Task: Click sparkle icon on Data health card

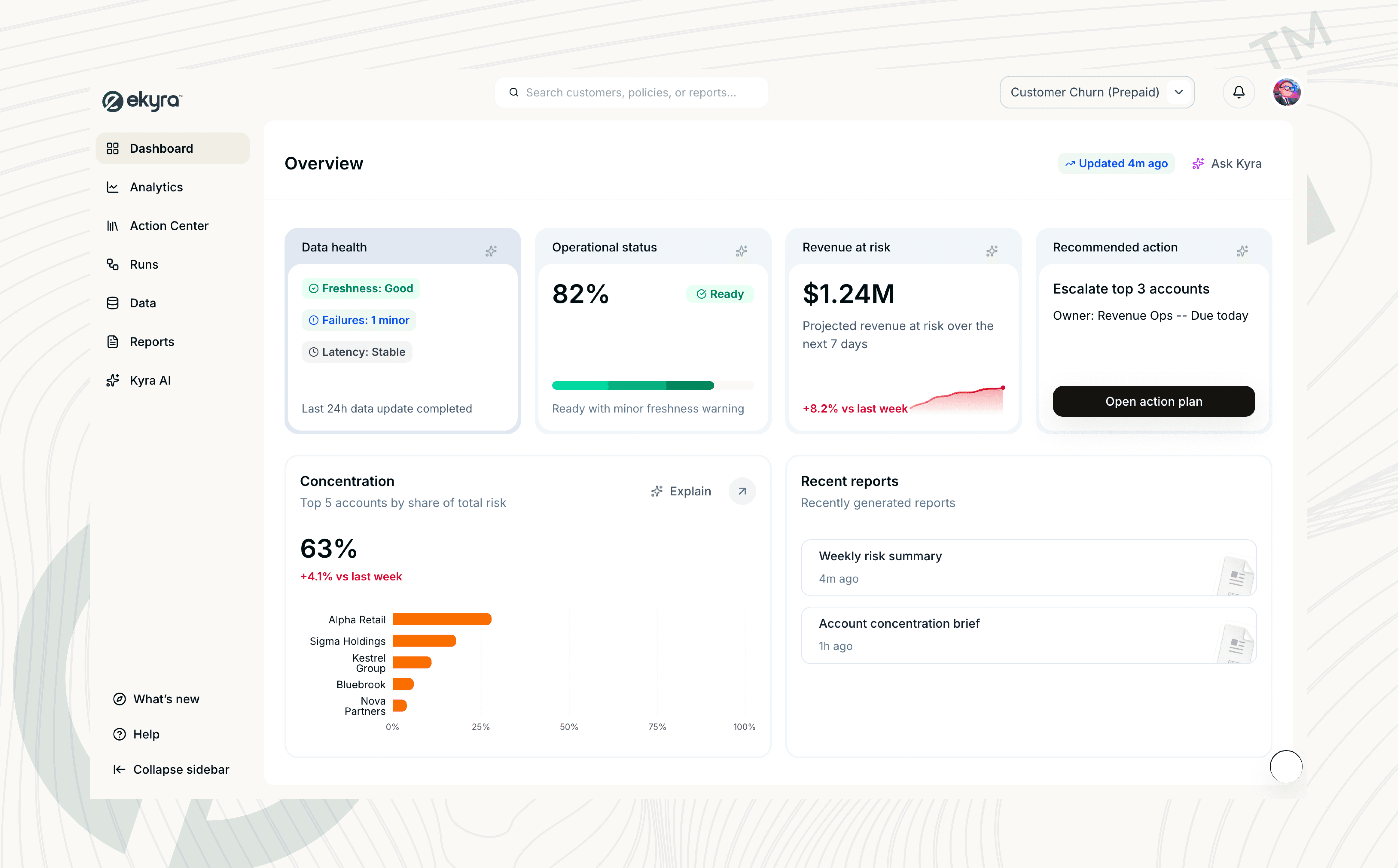Action: [x=491, y=251]
